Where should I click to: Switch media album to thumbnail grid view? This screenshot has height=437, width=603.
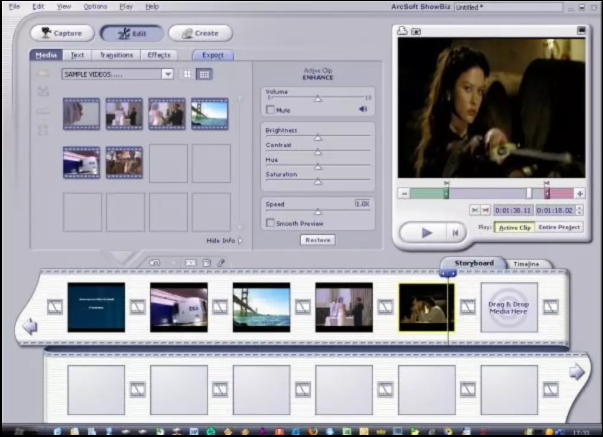tap(204, 74)
